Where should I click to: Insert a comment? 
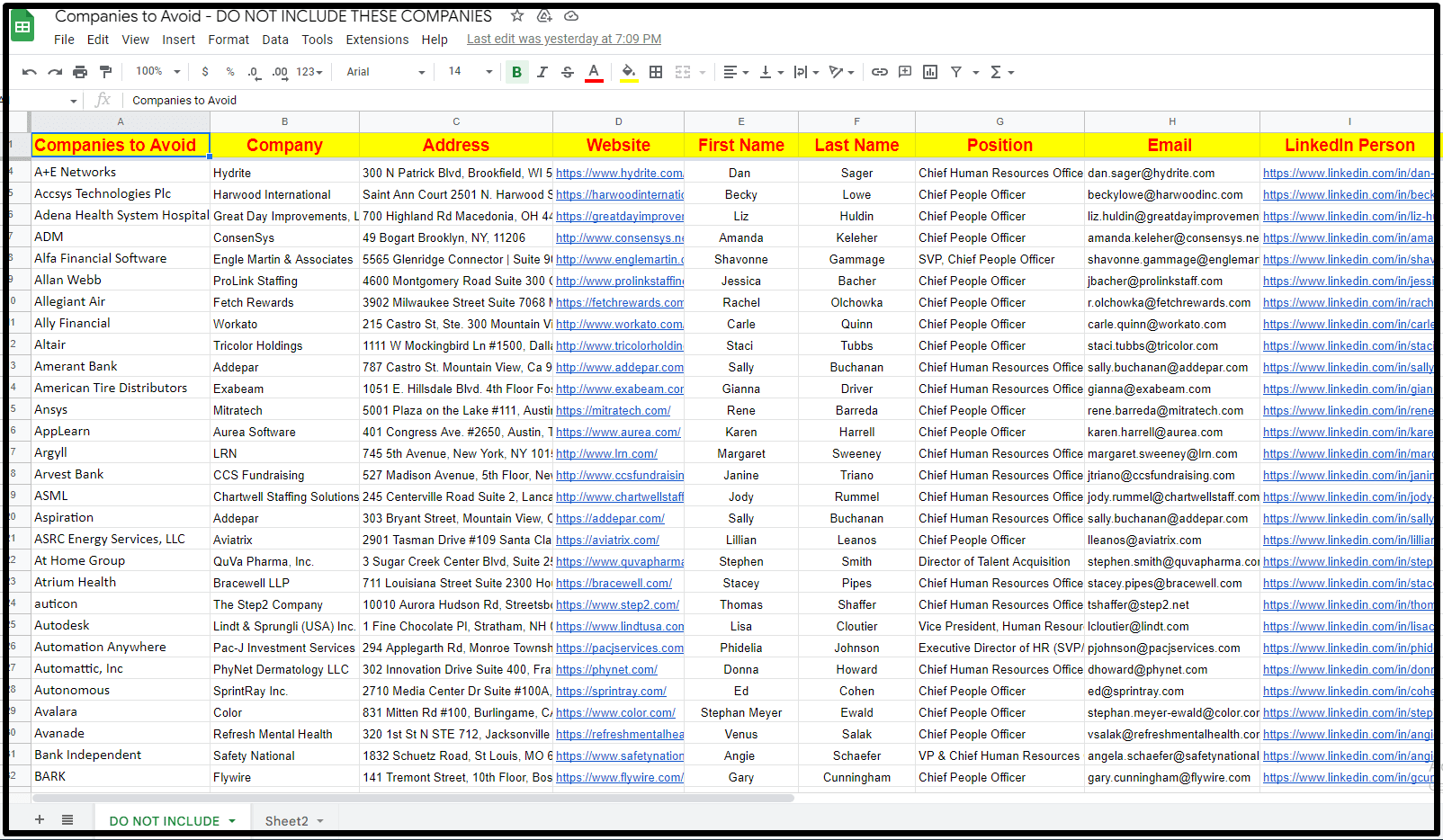coord(905,72)
